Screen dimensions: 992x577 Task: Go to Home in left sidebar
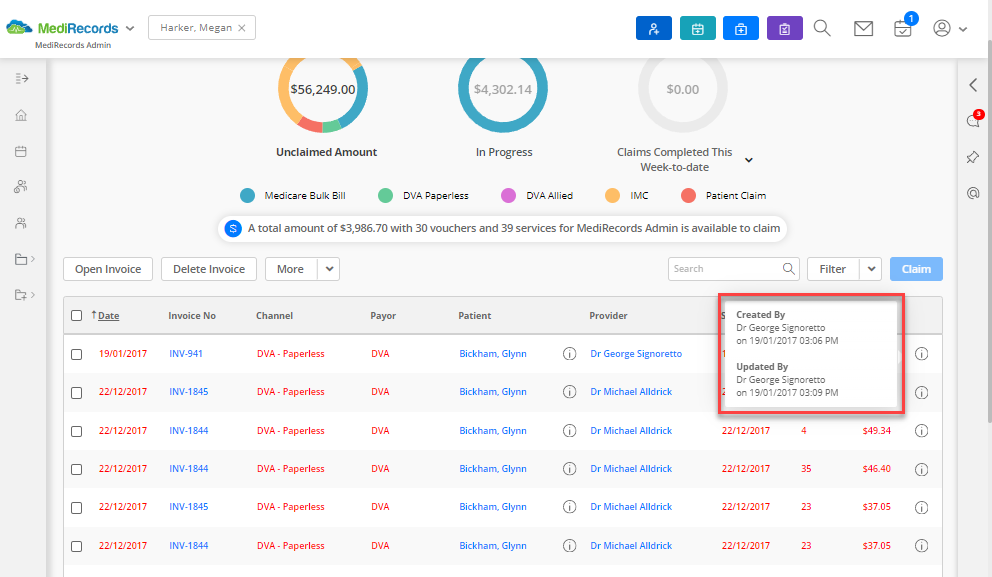21,115
